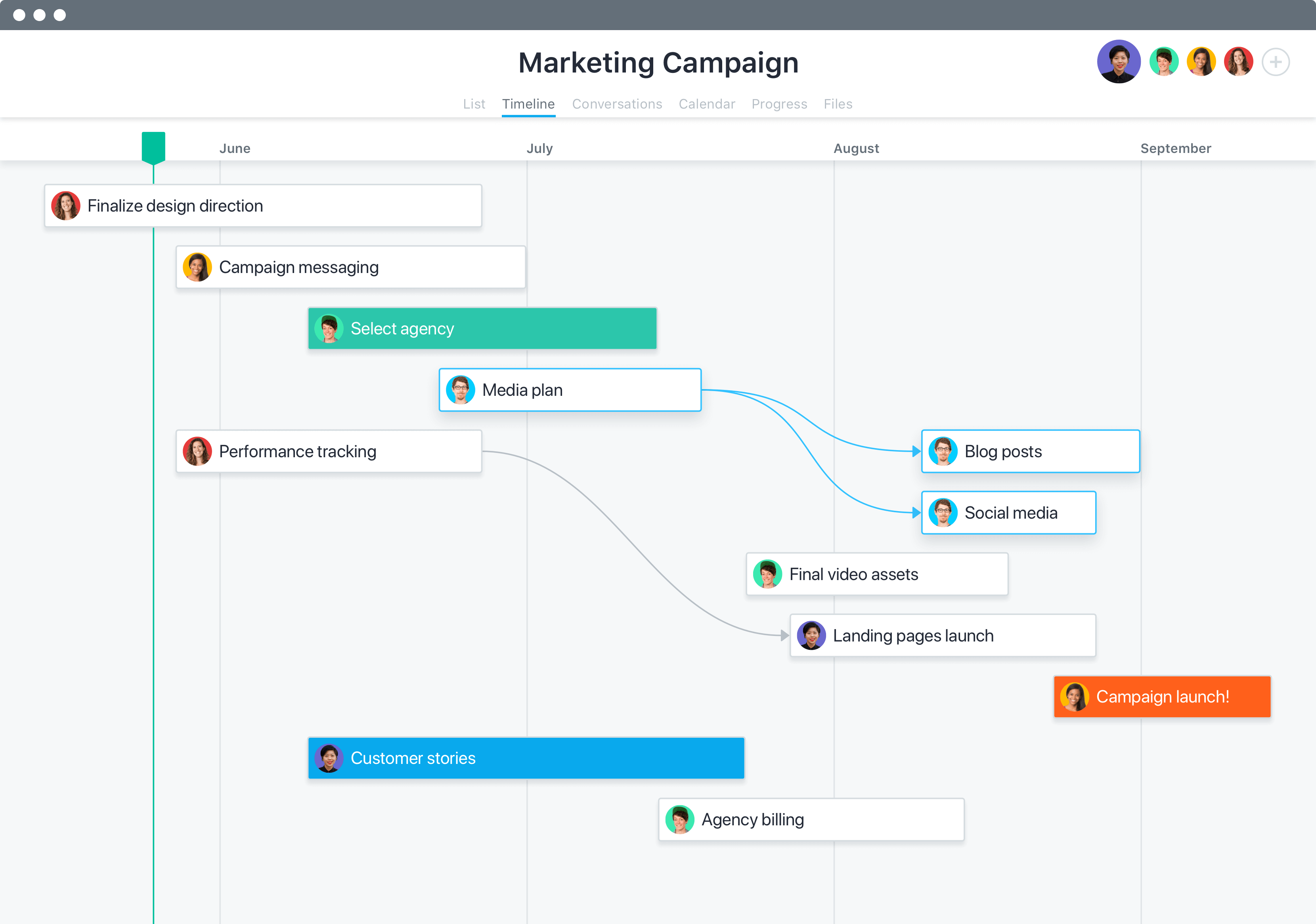This screenshot has width=1316, height=924.
Task: Click the Conversations tab icon
Action: [617, 104]
